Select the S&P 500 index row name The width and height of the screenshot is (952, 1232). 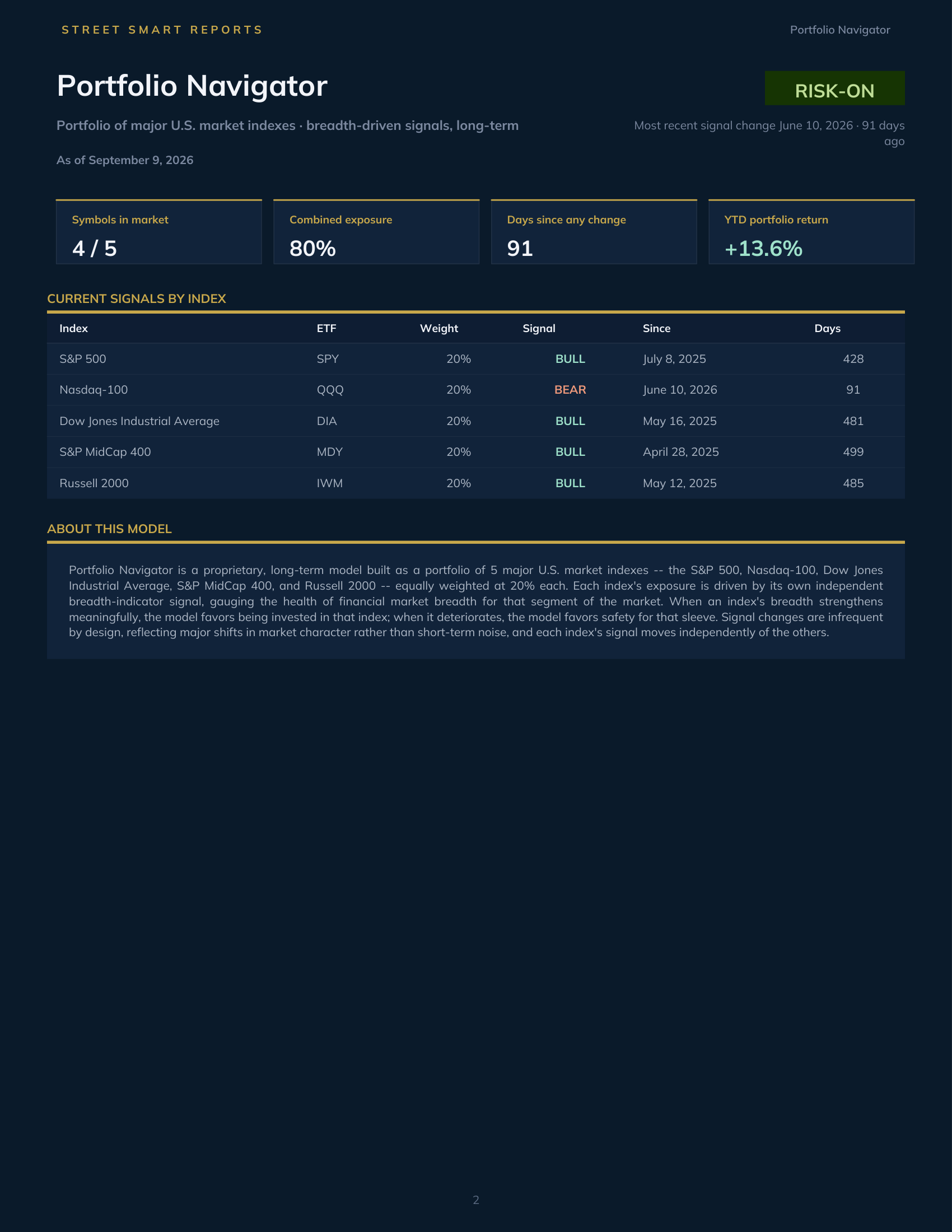click(83, 359)
